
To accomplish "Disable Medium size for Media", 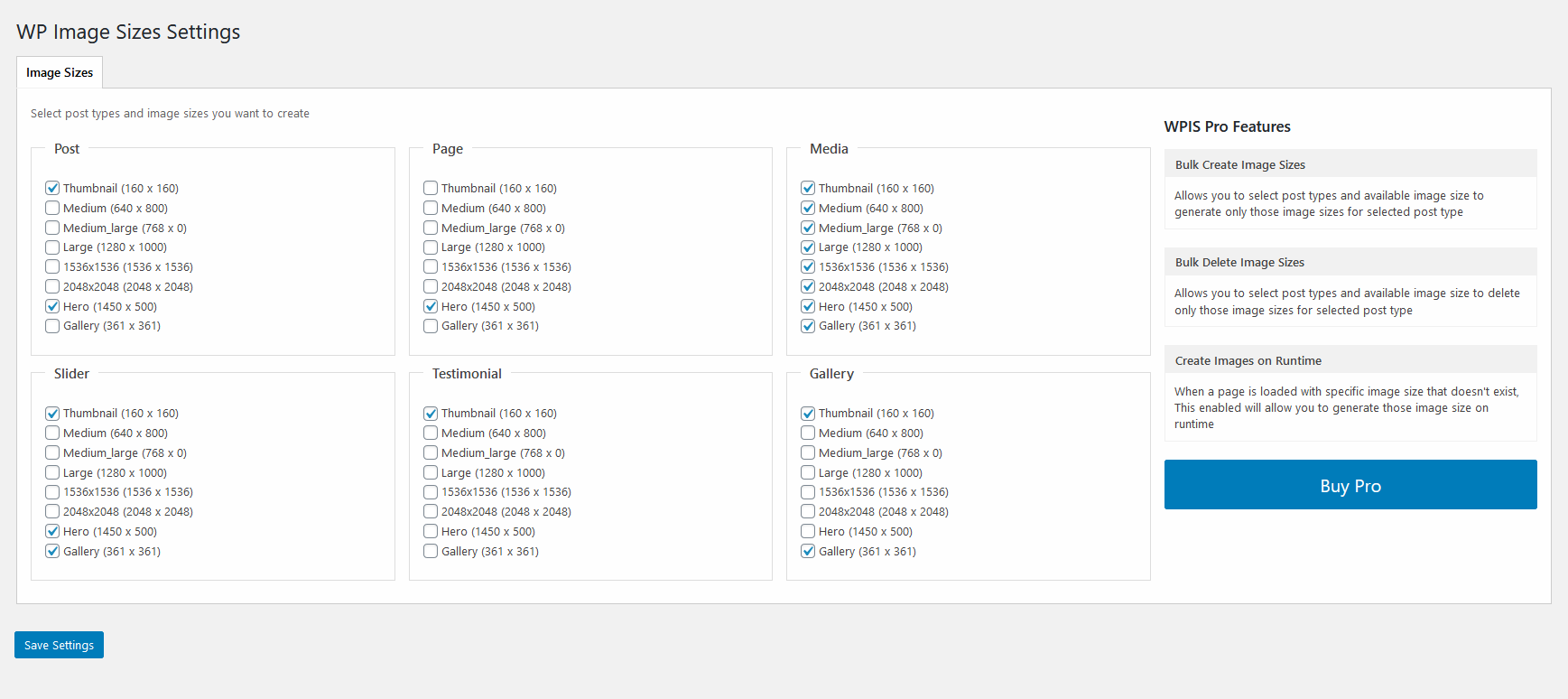I will pos(808,208).
